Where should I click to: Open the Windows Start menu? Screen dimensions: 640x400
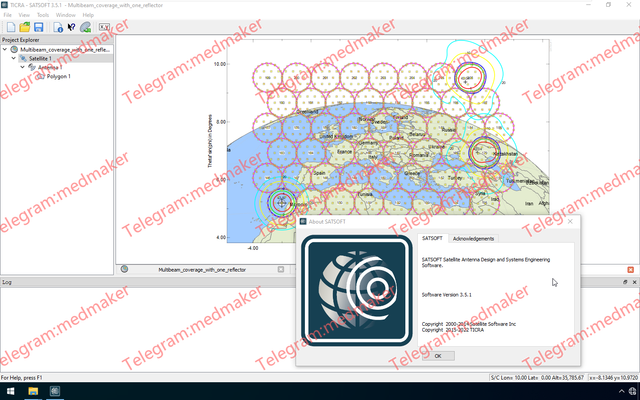(x=10, y=391)
